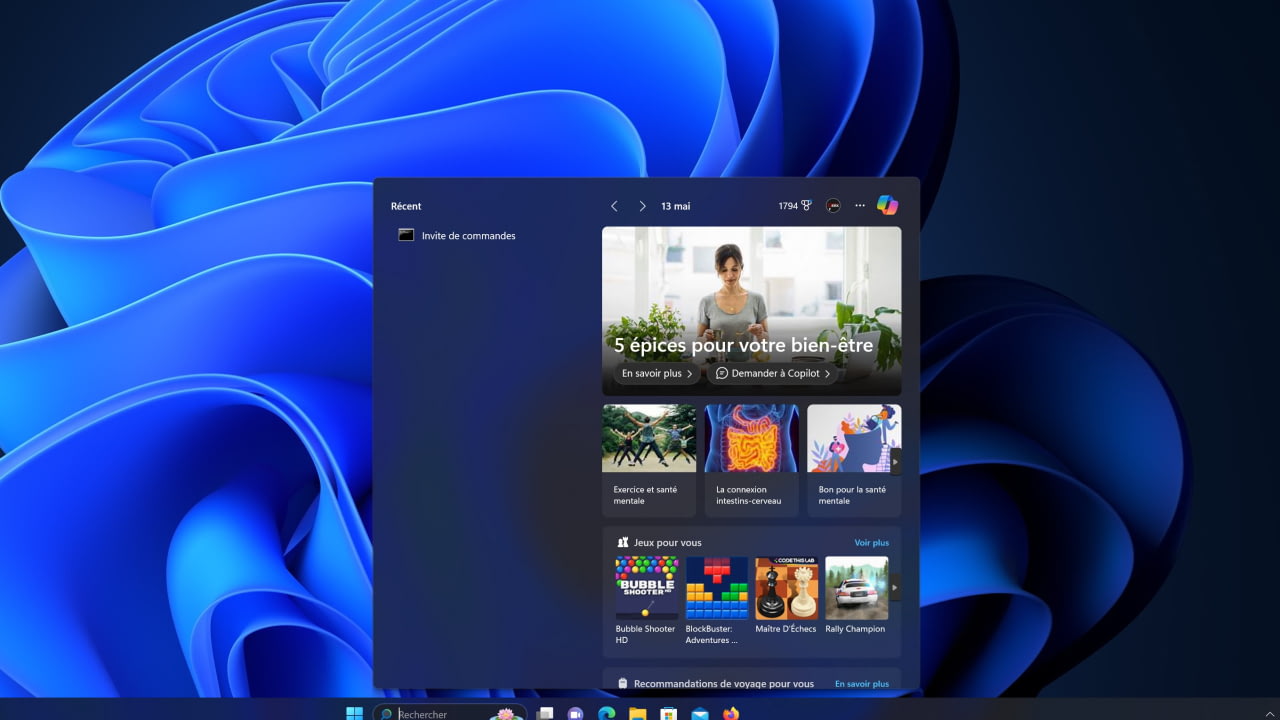This screenshot has width=1280, height=720.
Task: Click the Invite de commandes icon
Action: 406,235
